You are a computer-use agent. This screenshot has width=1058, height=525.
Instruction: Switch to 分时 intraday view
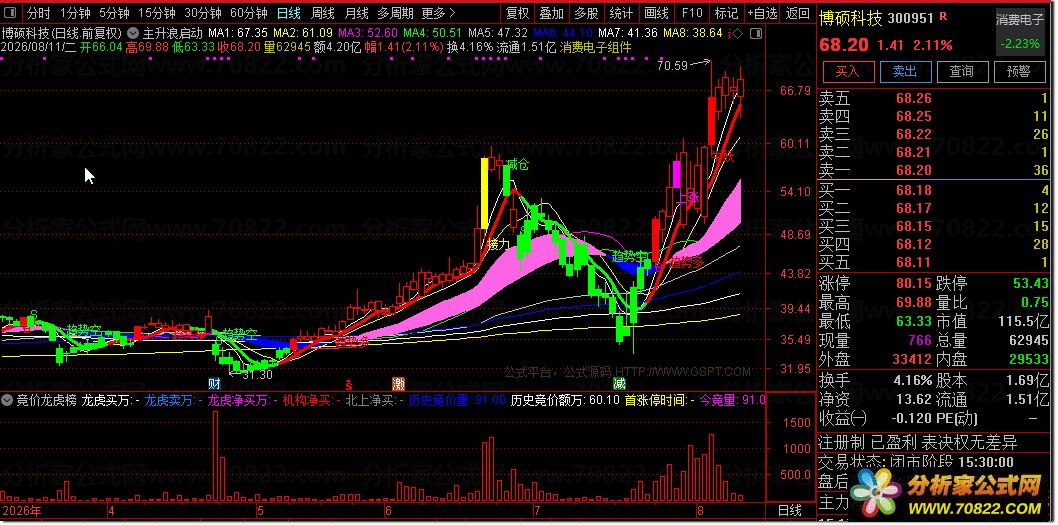pos(38,13)
